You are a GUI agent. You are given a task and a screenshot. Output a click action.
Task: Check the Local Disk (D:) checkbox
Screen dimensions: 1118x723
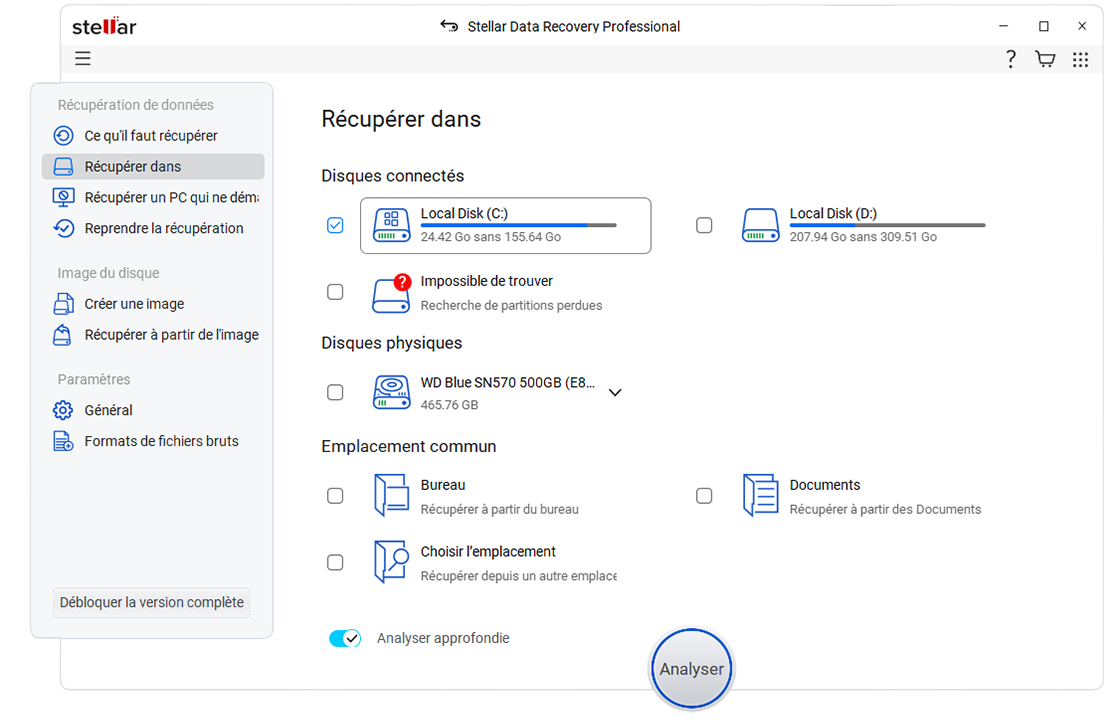pyautogui.click(x=704, y=225)
